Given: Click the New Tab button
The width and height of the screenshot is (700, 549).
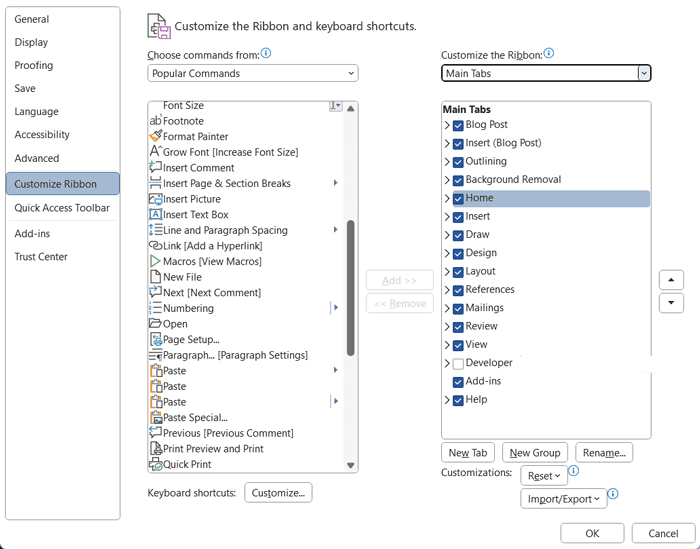Looking at the screenshot, I should (468, 453).
